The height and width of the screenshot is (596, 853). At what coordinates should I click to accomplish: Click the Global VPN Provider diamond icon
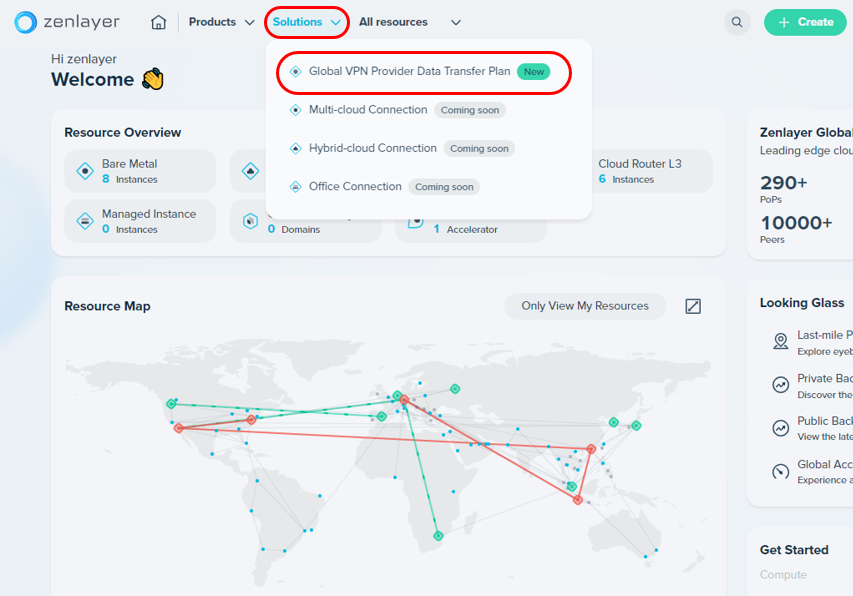(295, 72)
